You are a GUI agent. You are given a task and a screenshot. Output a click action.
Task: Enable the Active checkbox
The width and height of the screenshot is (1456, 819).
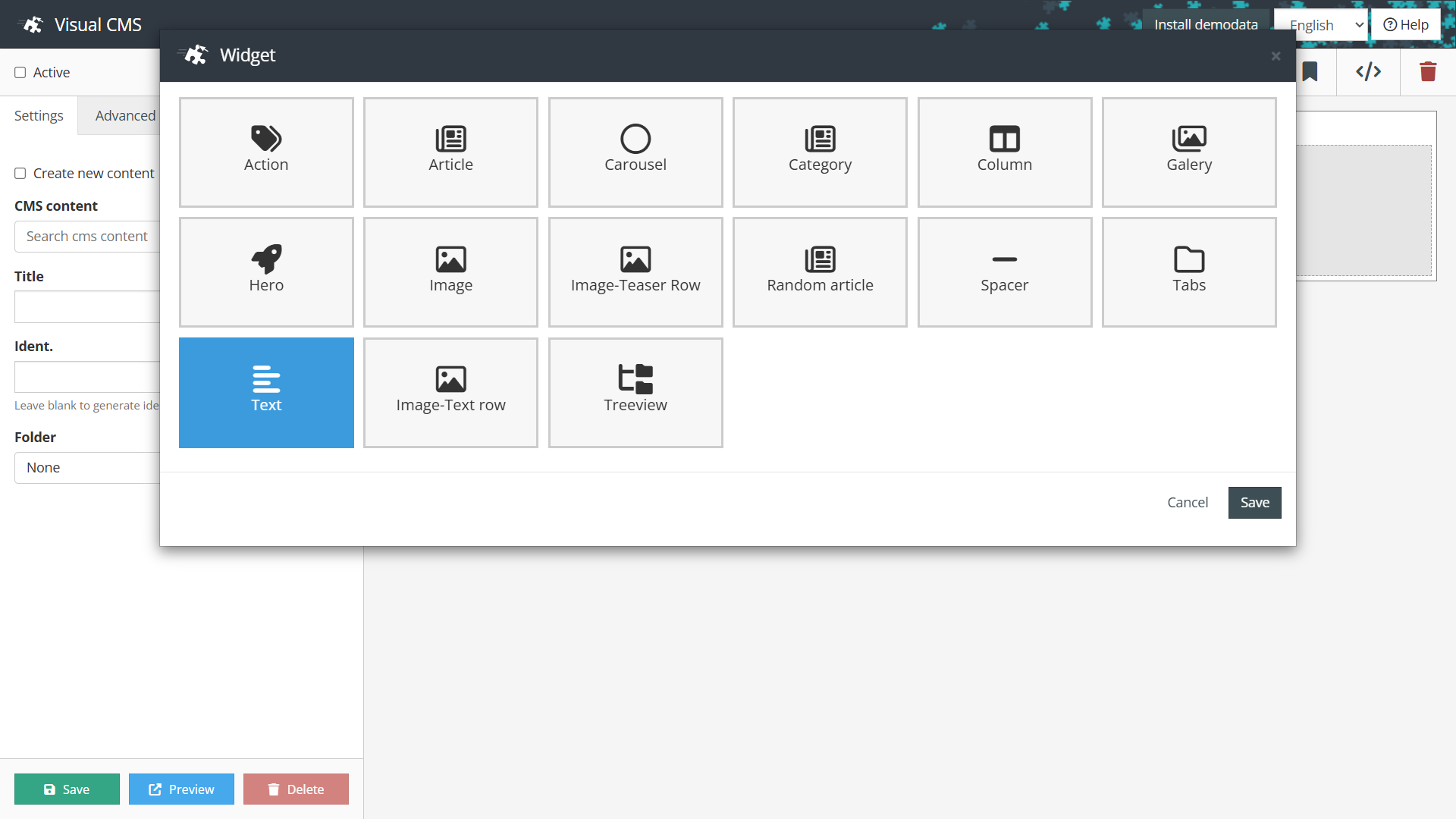tap(20, 73)
